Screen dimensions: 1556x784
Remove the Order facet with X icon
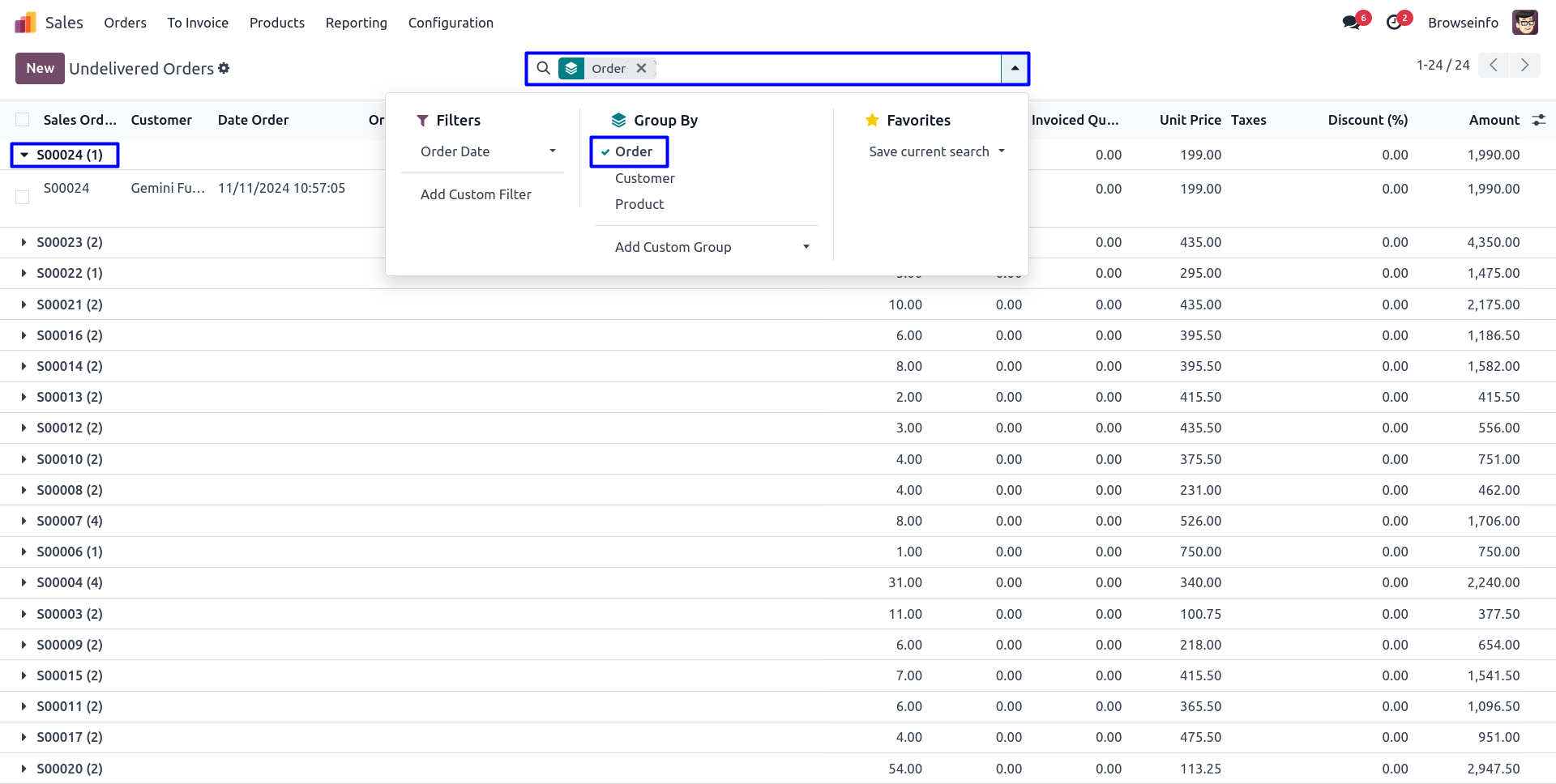point(641,69)
